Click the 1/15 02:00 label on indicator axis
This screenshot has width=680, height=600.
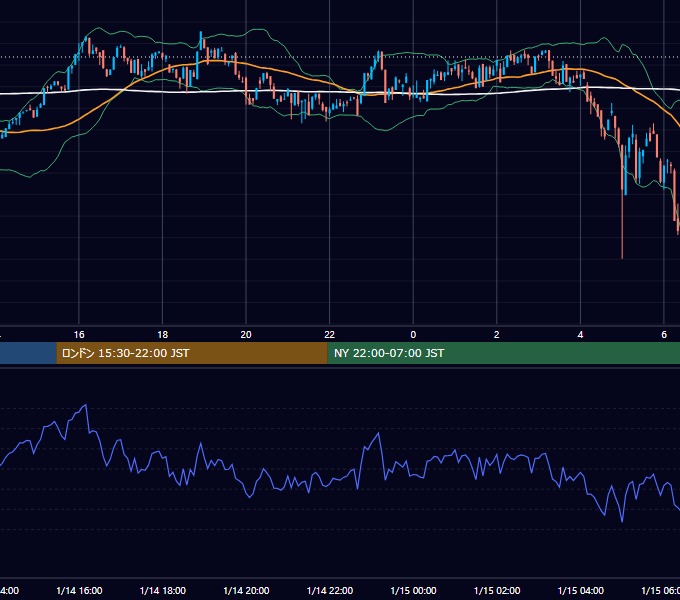click(x=497, y=591)
